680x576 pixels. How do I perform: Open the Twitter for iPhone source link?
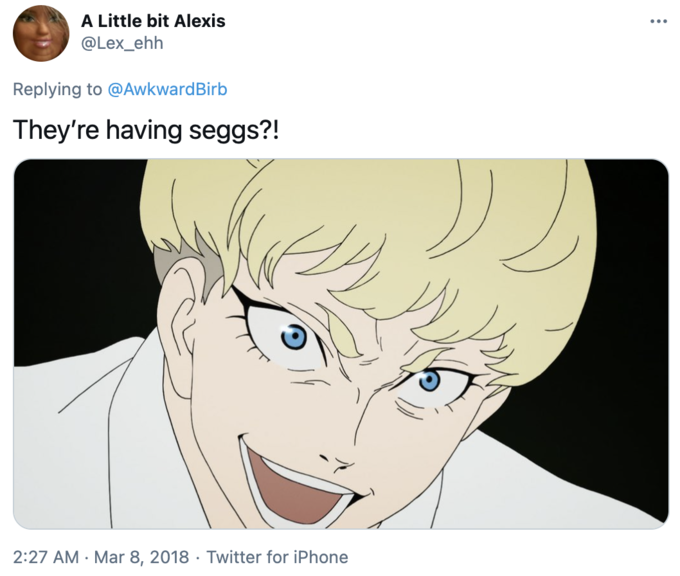[277, 557]
